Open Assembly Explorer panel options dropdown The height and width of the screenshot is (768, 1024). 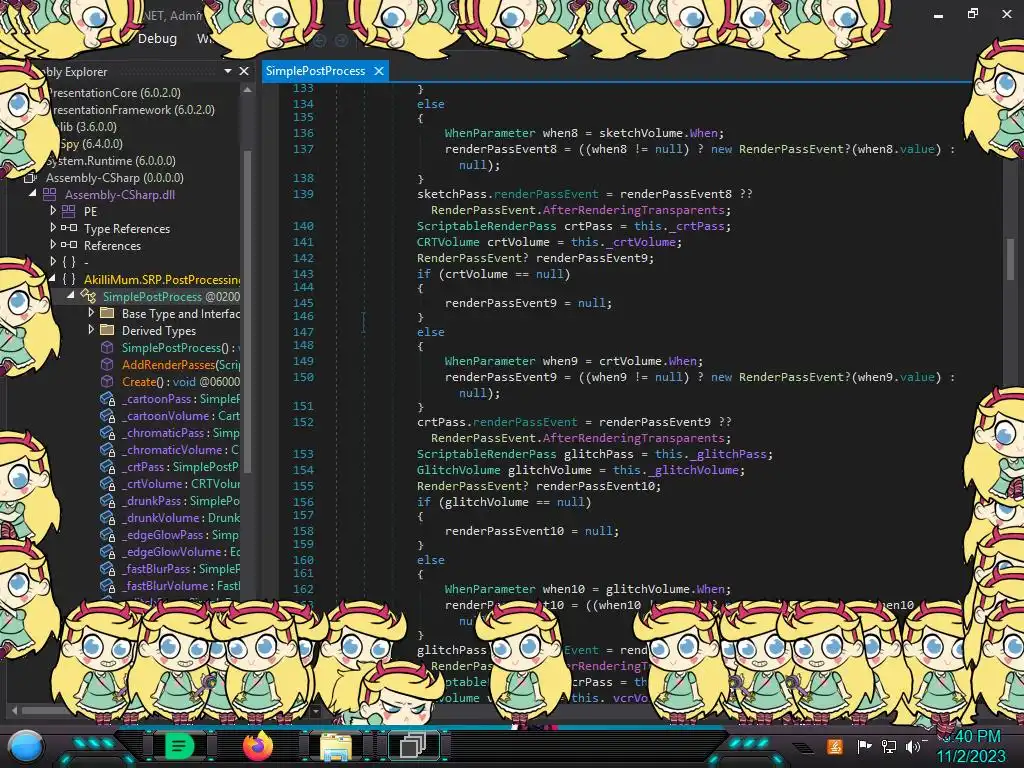pos(228,71)
